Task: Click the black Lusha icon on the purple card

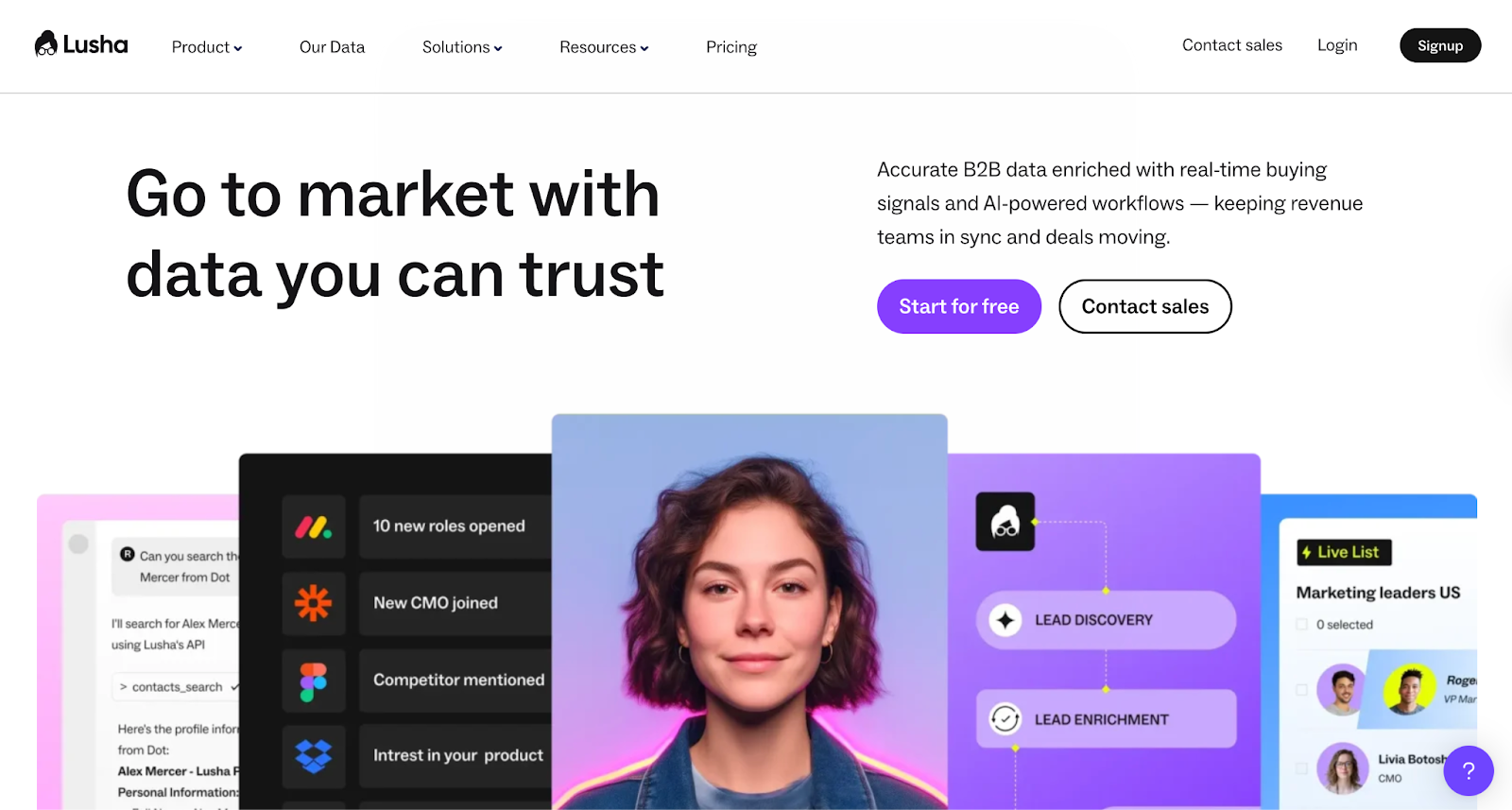Action: click(1005, 522)
